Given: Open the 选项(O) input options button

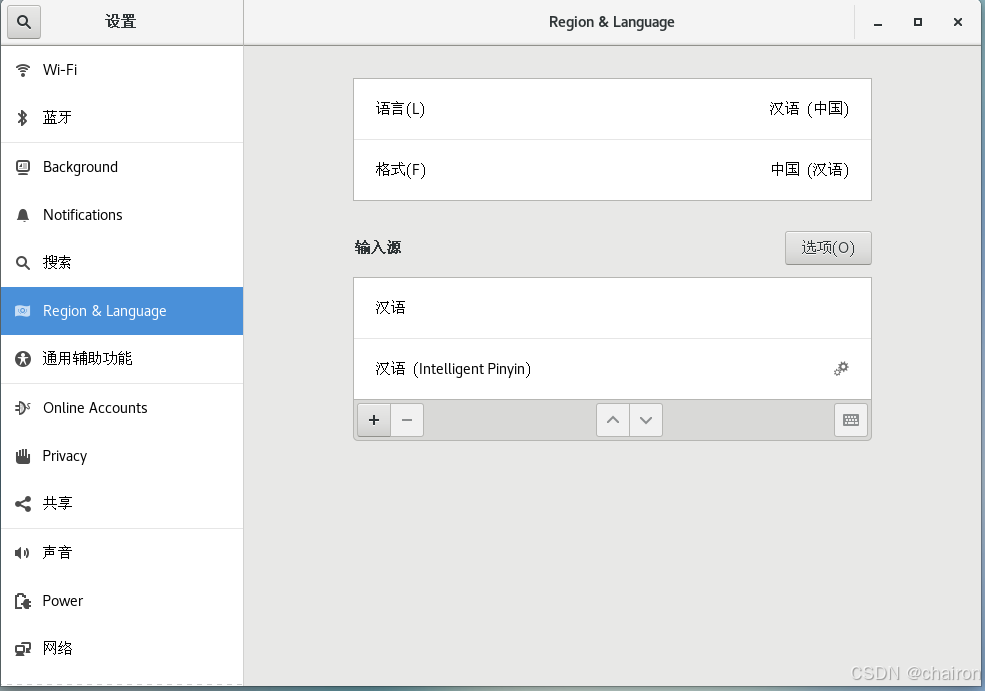Looking at the screenshot, I should click(828, 248).
